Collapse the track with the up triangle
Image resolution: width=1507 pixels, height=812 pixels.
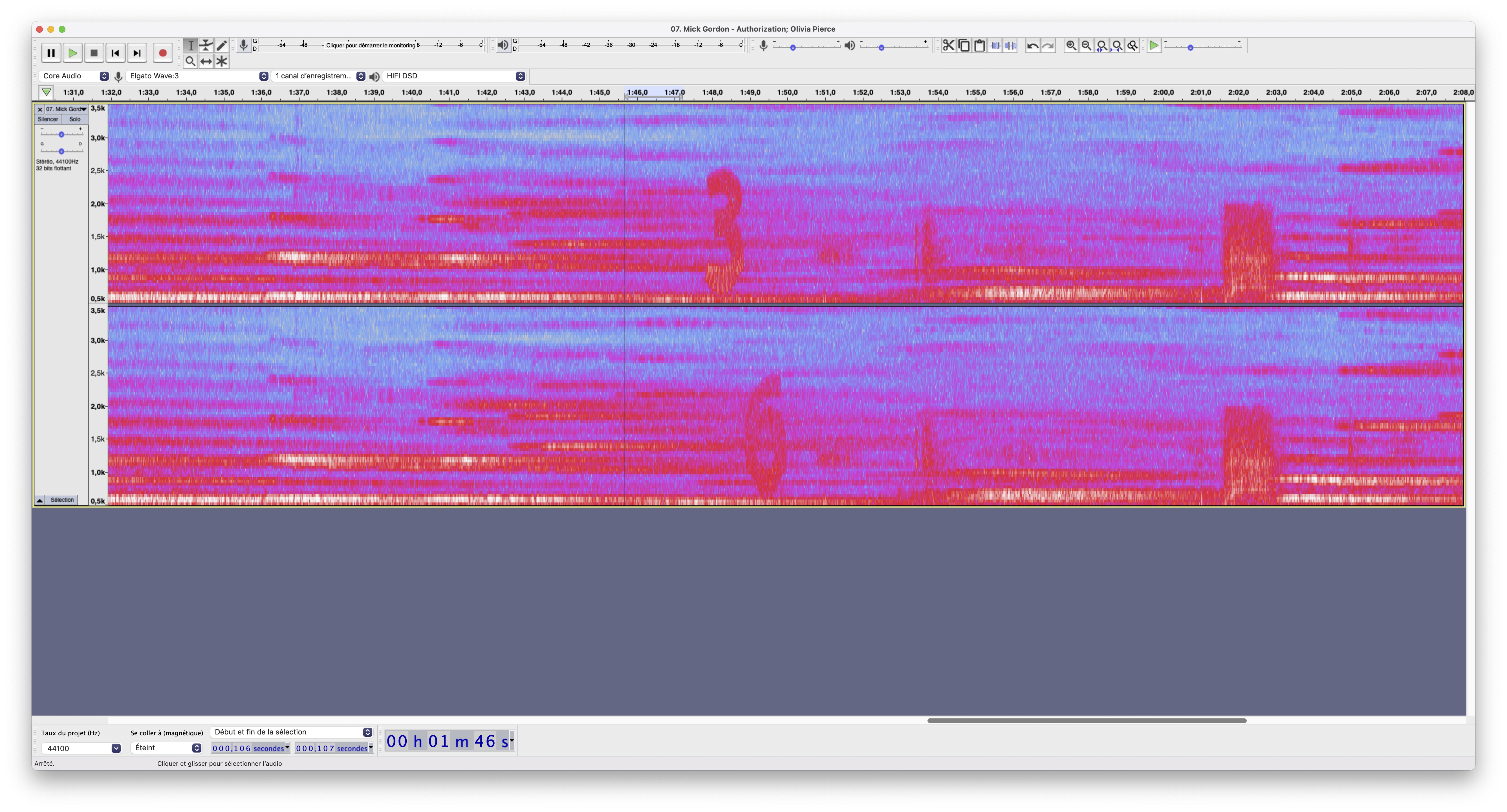coord(40,500)
